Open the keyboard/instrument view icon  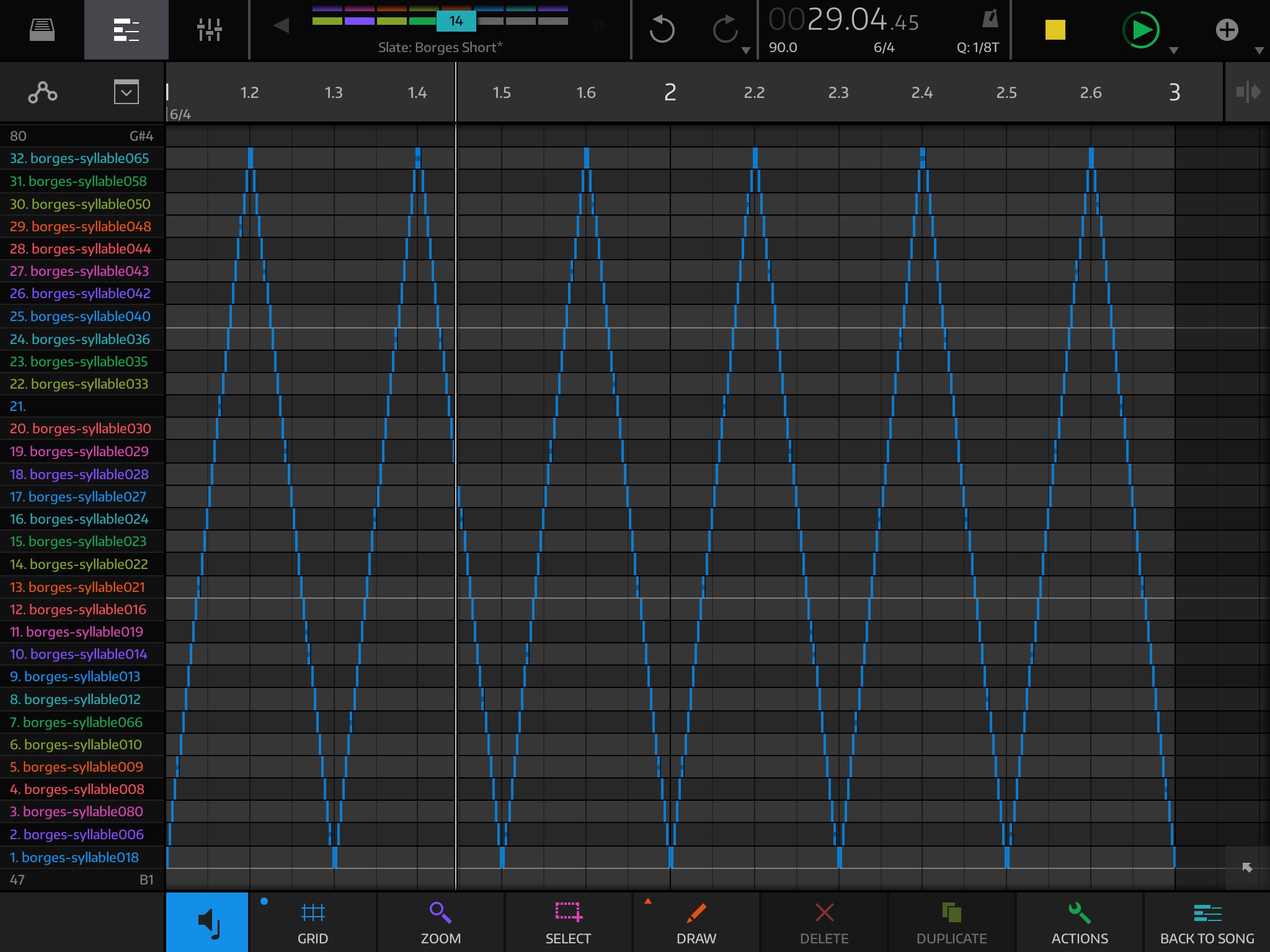point(42,29)
